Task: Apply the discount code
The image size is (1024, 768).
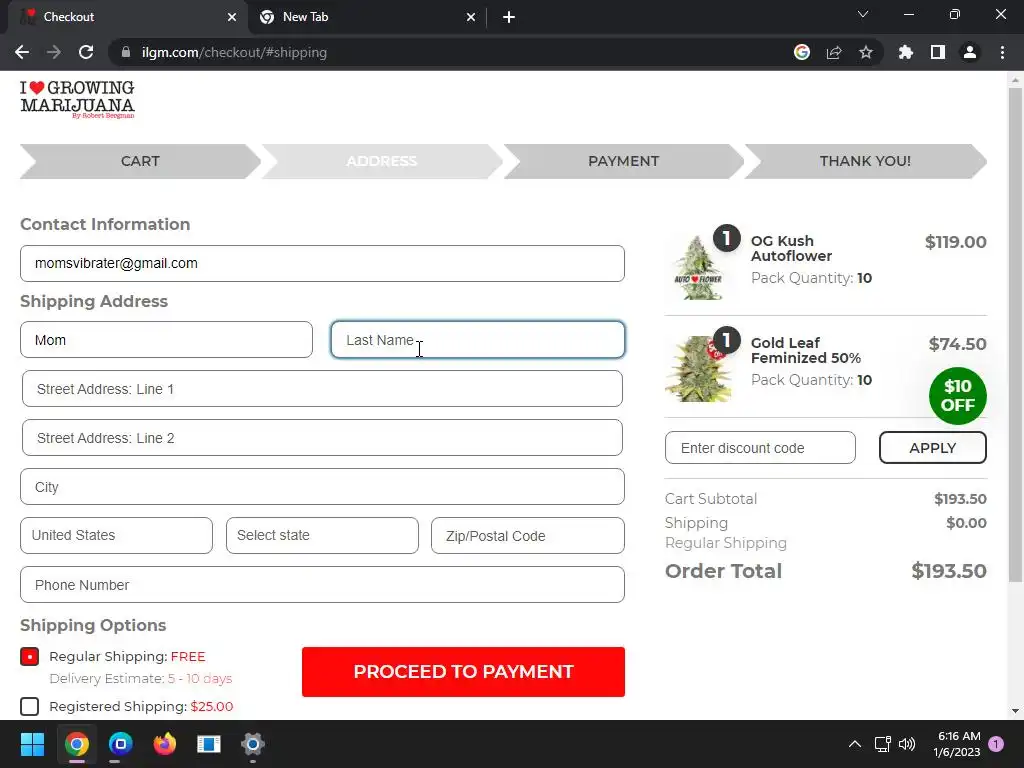Action: (933, 448)
